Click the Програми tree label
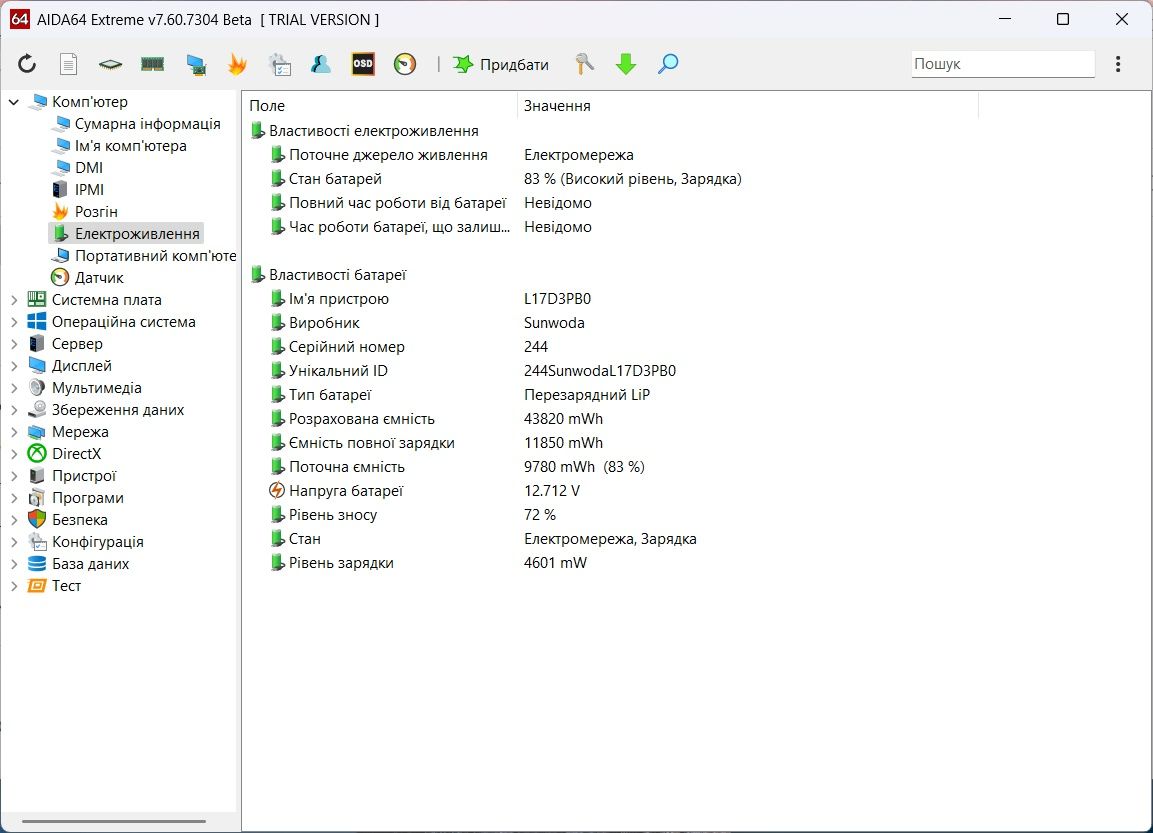This screenshot has width=1153, height=833. coord(88,498)
